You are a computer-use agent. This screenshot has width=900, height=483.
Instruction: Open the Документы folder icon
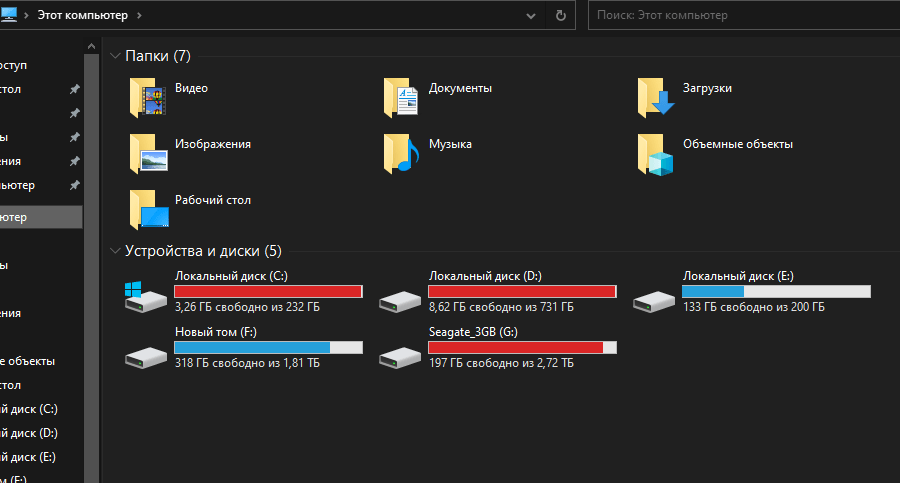pyautogui.click(x=402, y=98)
